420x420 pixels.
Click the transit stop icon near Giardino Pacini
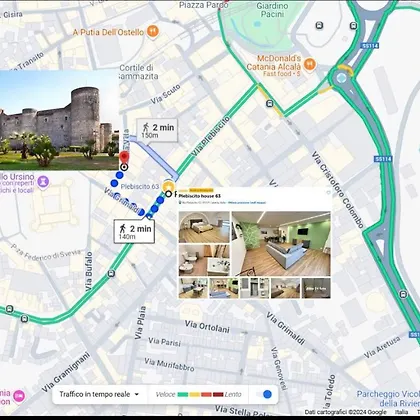(x=319, y=25)
